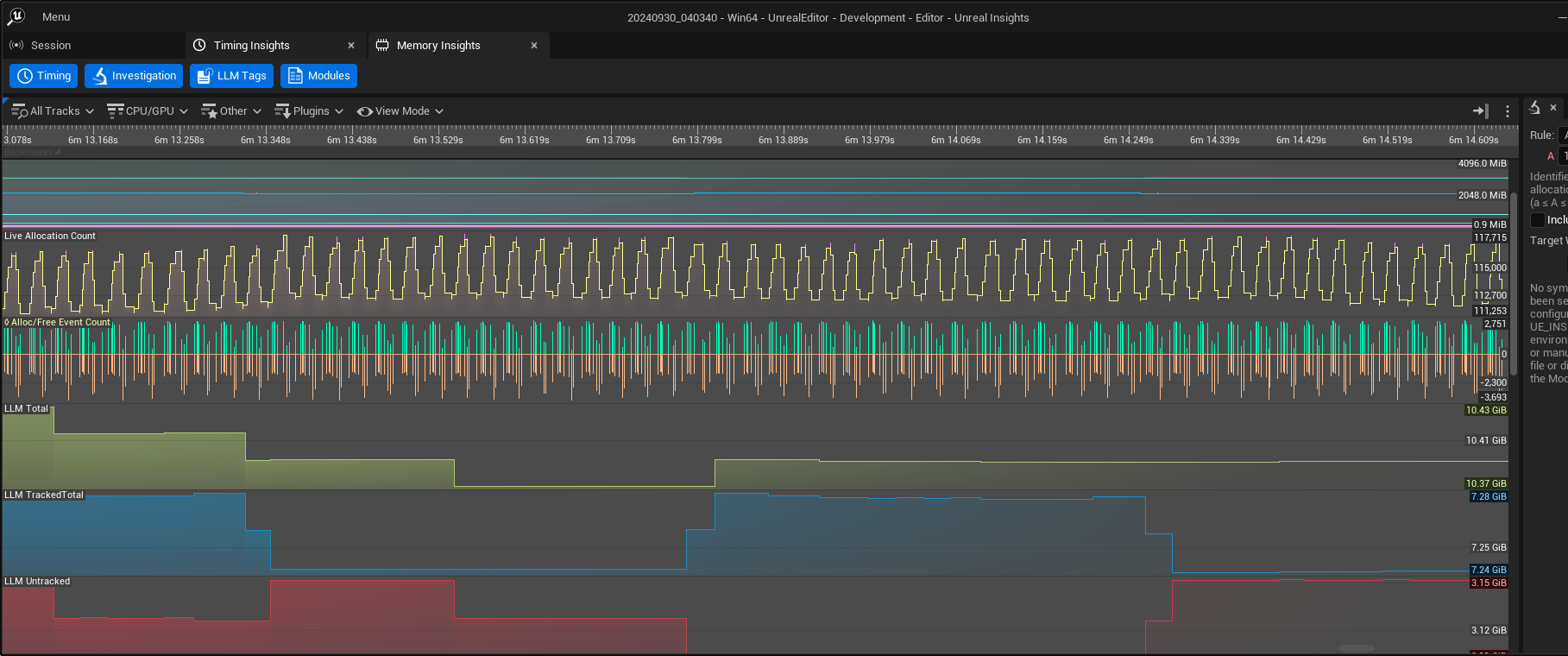This screenshot has height=656, width=1568.
Task: Click the microscope Investigation tab icon
Action: [x=1534, y=108]
